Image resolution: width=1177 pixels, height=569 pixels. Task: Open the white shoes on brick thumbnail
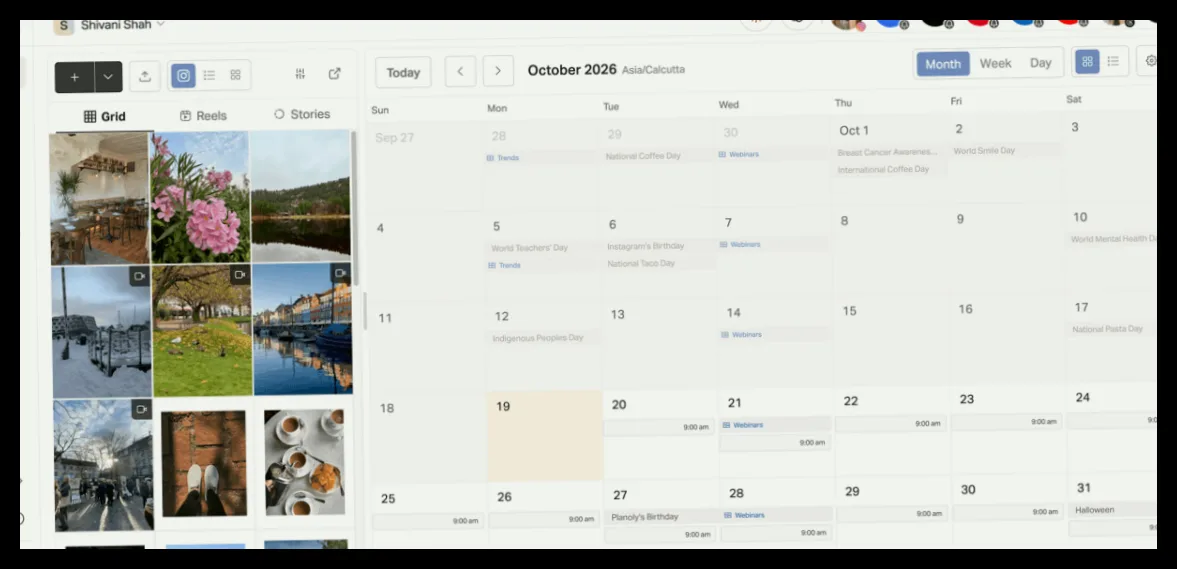point(204,464)
